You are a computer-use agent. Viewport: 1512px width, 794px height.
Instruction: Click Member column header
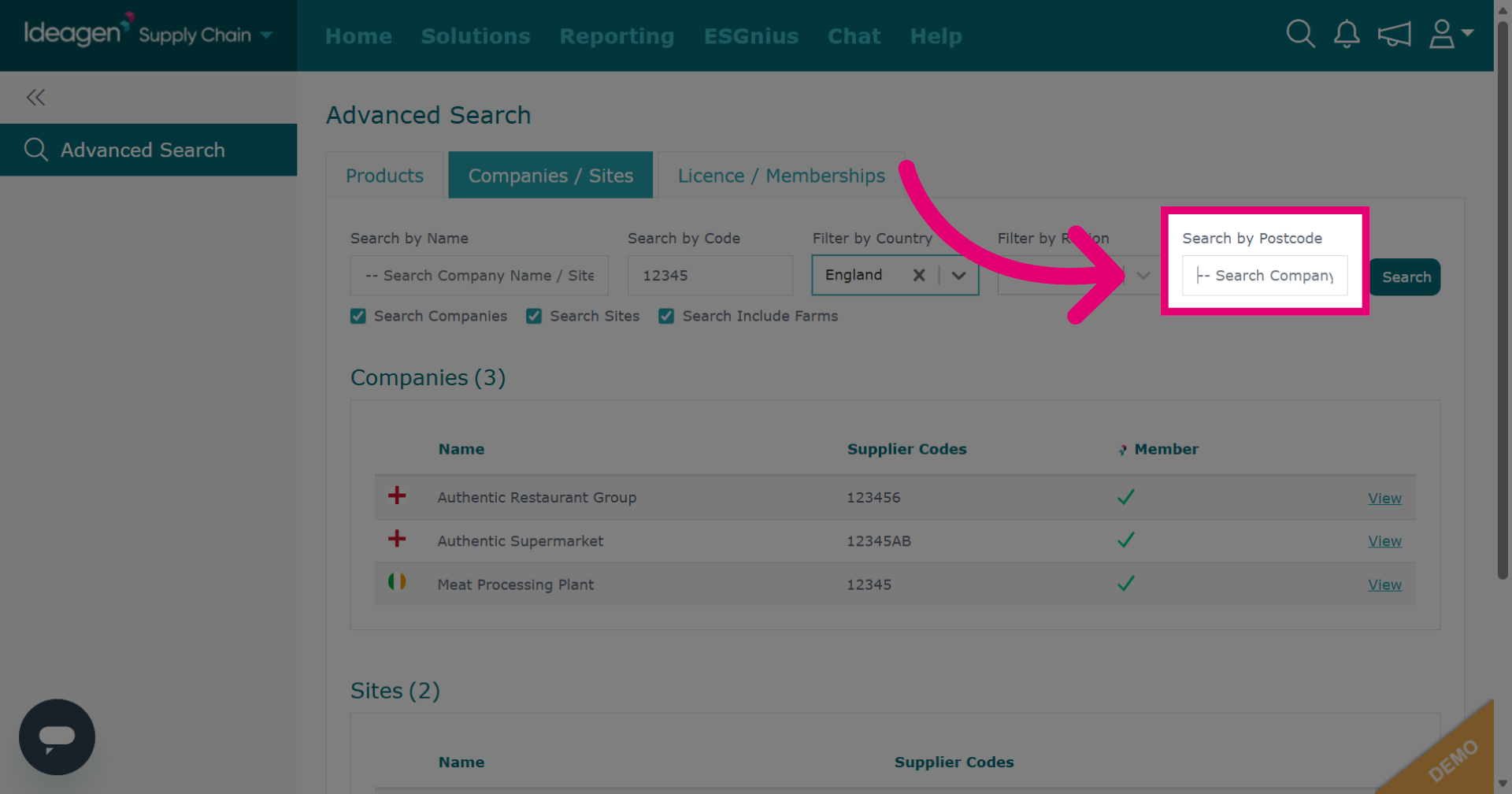pyautogui.click(x=1166, y=449)
